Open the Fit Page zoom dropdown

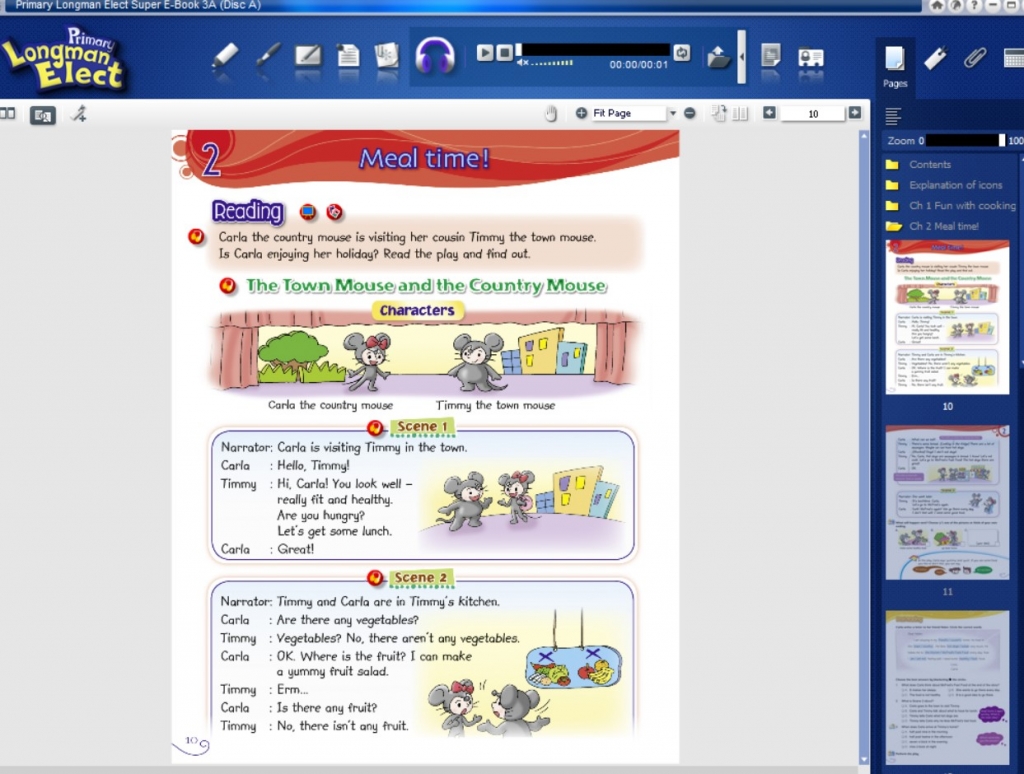click(672, 114)
